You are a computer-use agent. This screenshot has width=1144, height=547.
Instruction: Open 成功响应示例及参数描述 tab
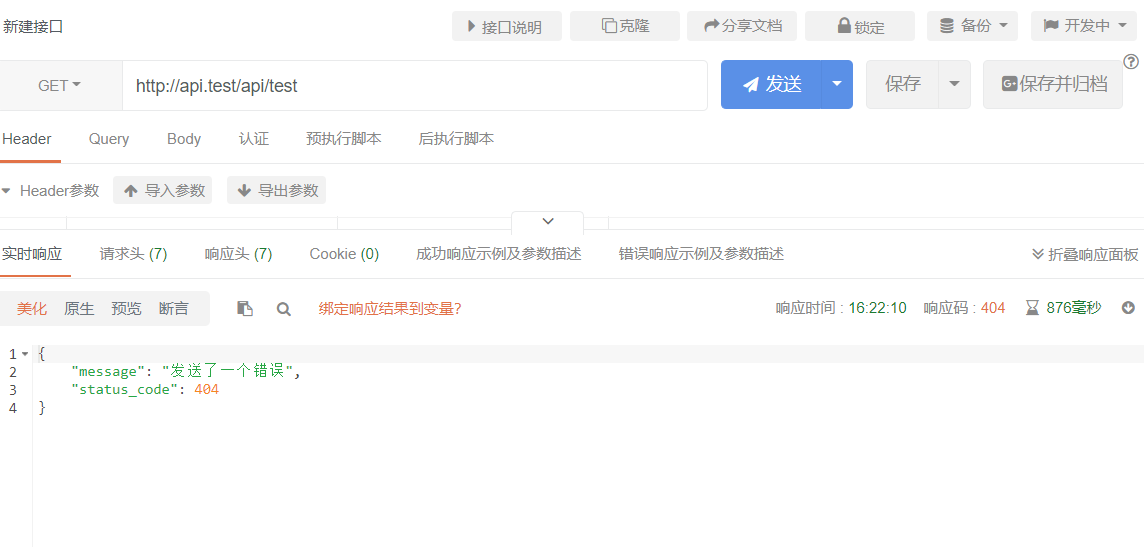pos(498,254)
